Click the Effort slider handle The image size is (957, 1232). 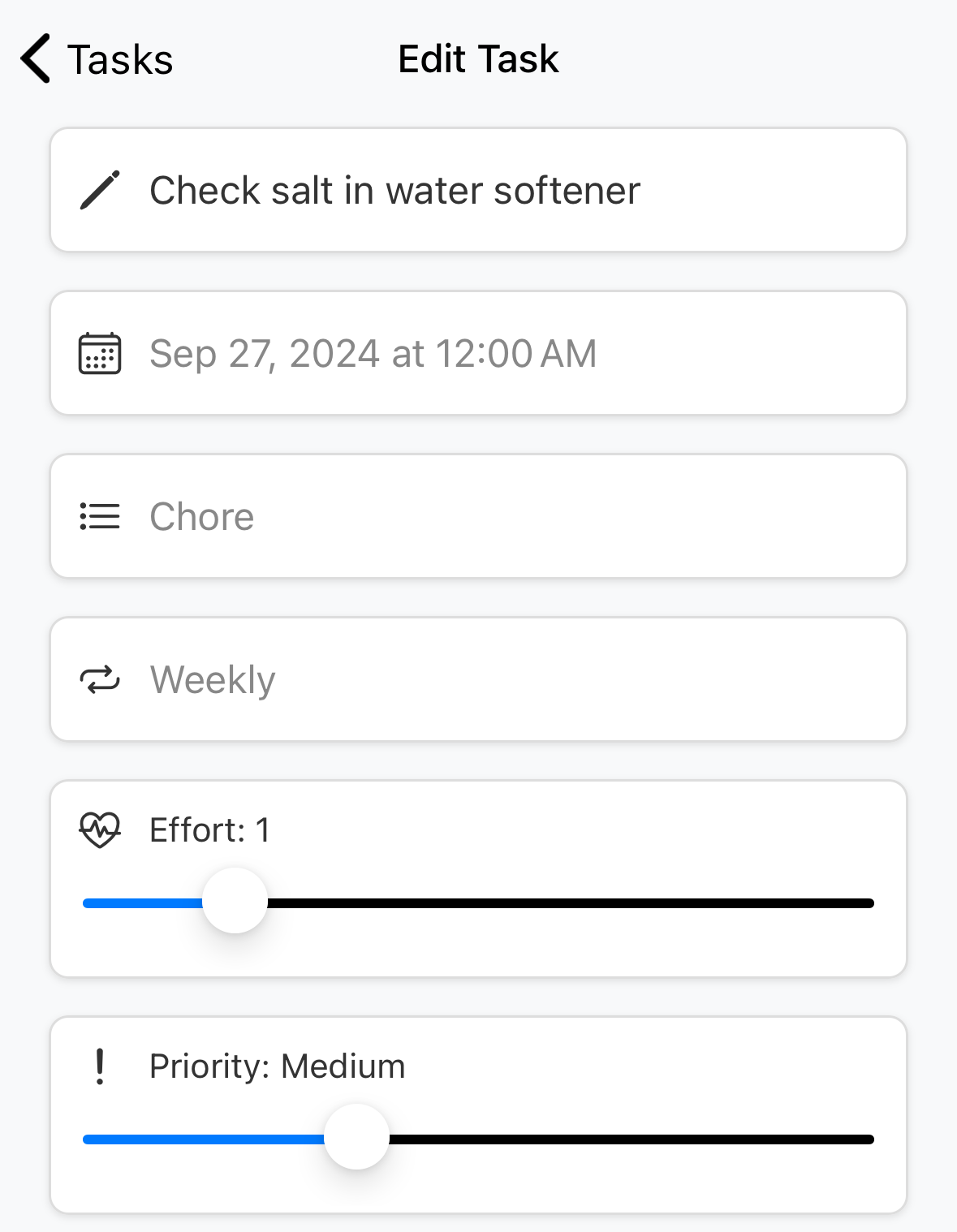tap(235, 901)
